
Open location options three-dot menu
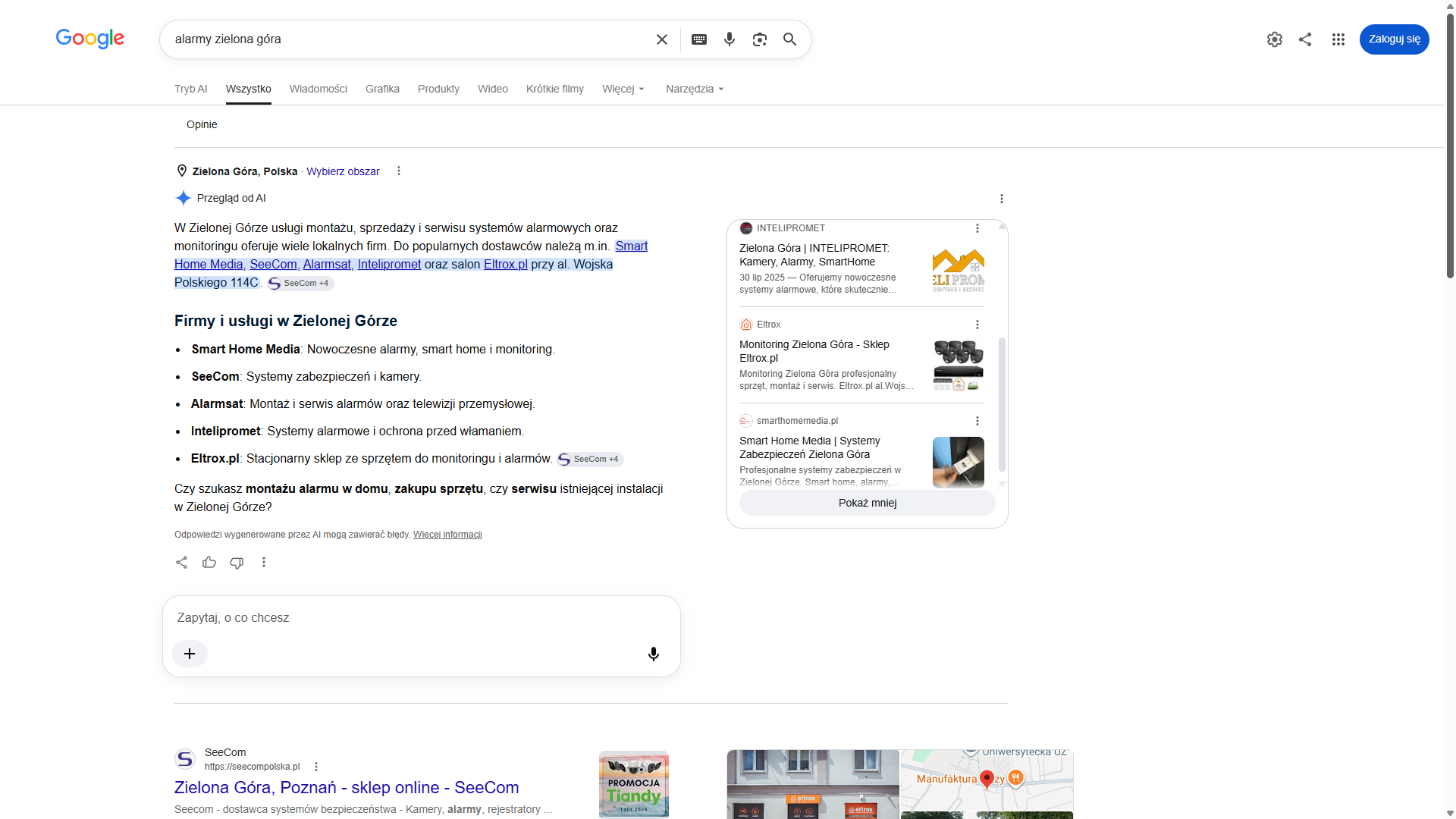[399, 171]
